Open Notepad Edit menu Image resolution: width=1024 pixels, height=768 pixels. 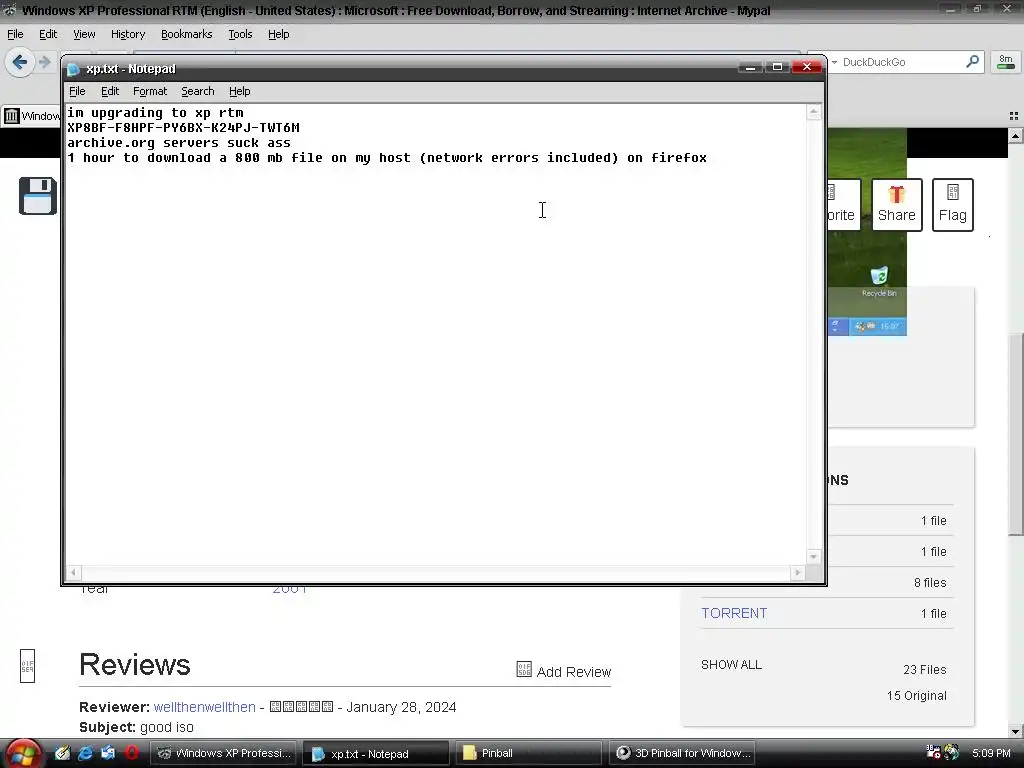tap(110, 91)
